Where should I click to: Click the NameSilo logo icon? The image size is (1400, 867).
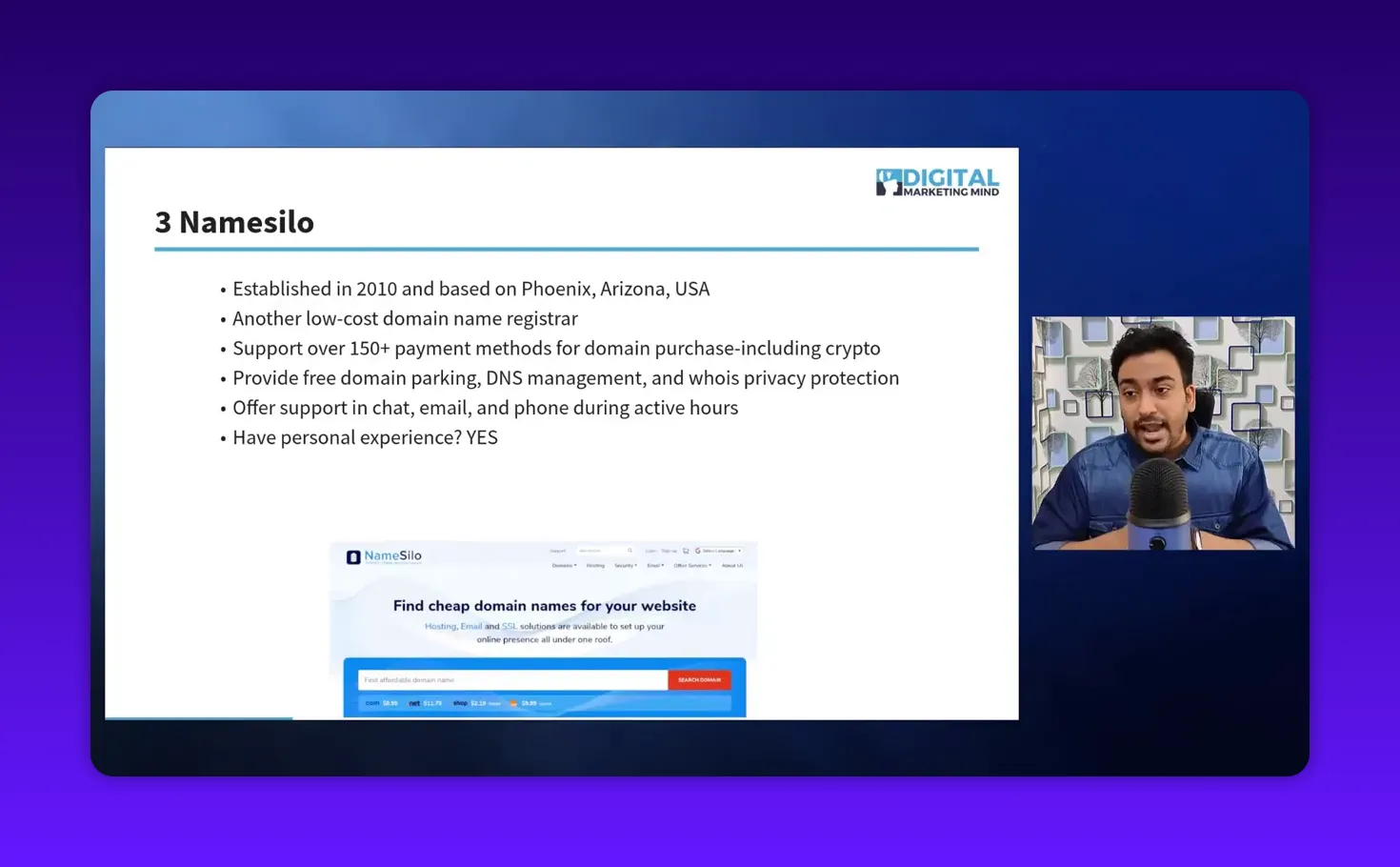(x=352, y=556)
